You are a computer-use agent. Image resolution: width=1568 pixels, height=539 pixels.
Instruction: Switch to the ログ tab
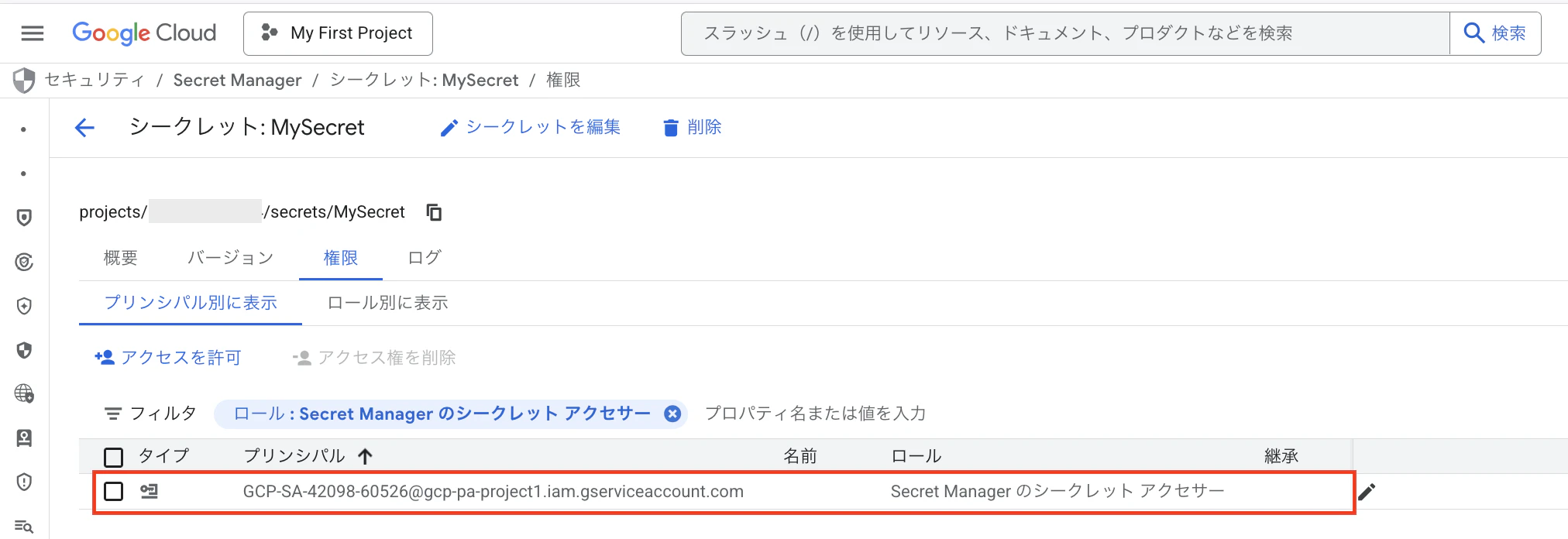click(x=425, y=258)
